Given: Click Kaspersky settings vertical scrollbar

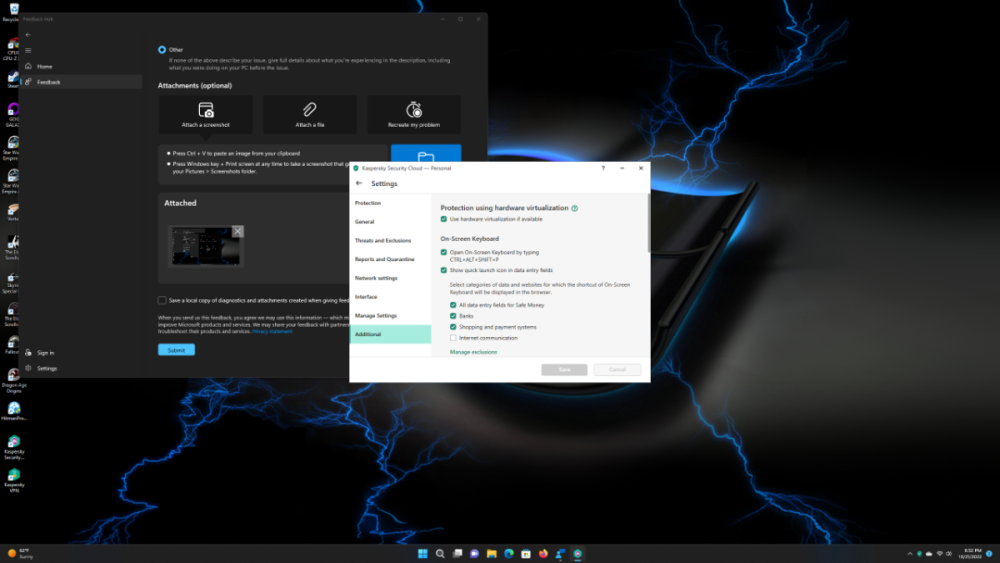Looking at the screenshot, I should [x=649, y=223].
